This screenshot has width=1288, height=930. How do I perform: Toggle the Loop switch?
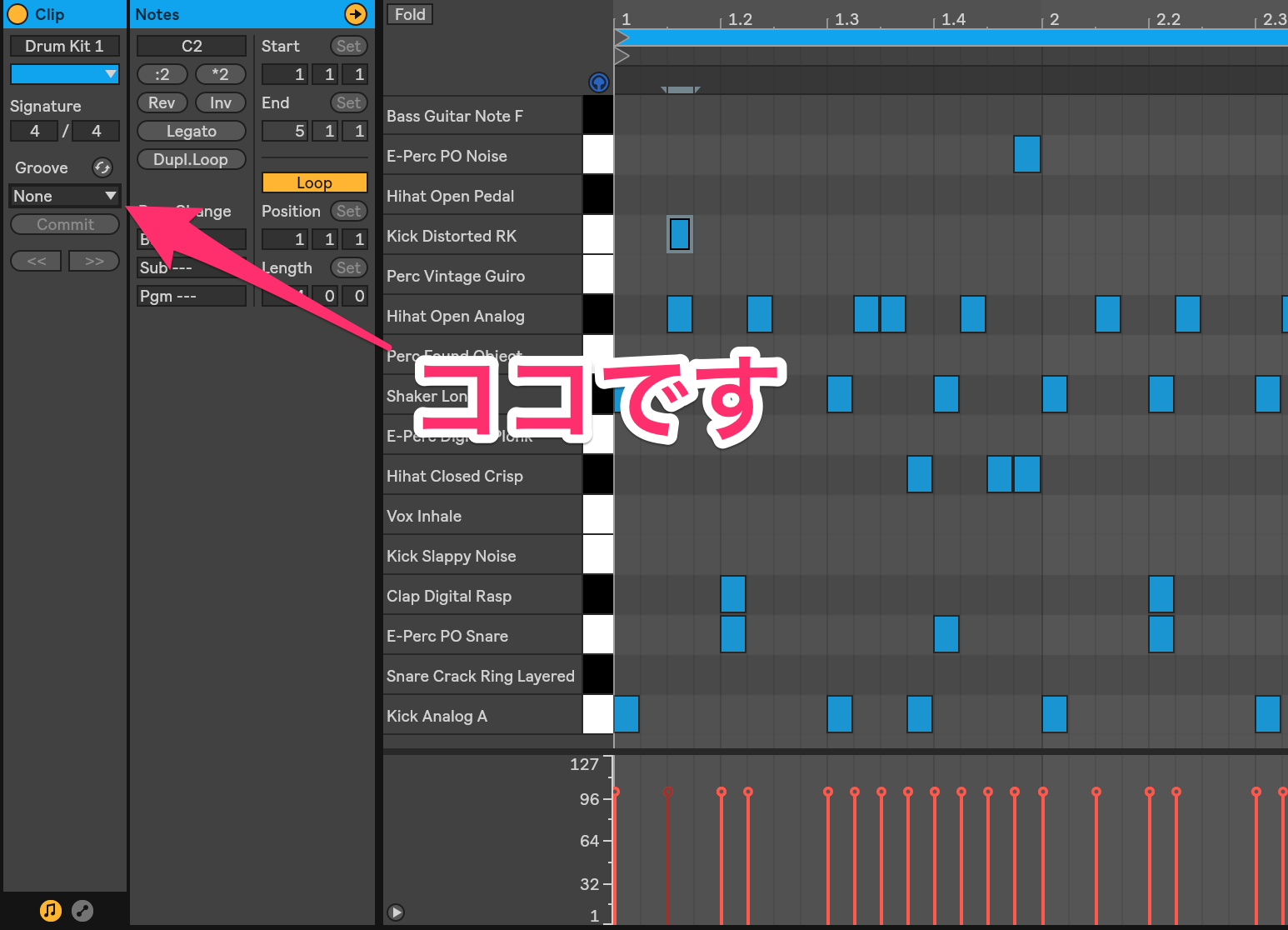(314, 182)
